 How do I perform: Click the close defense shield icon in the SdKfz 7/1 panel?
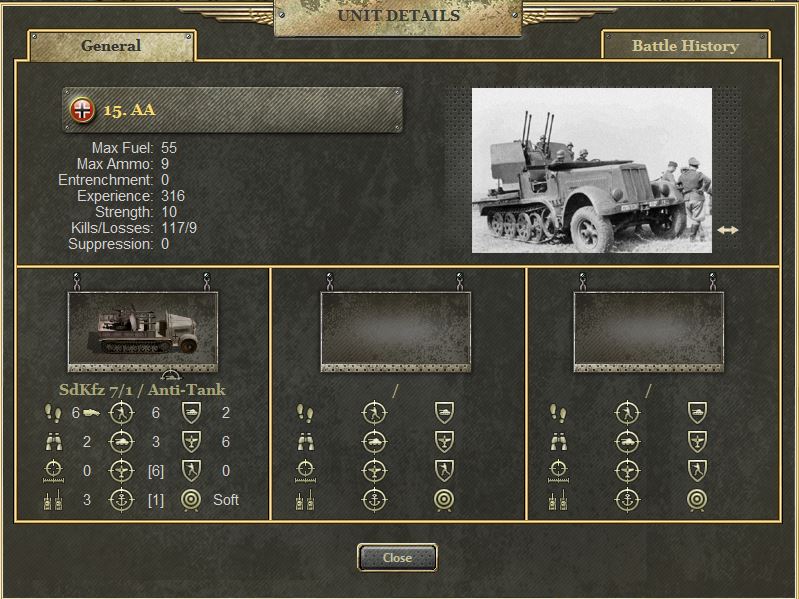(191, 471)
